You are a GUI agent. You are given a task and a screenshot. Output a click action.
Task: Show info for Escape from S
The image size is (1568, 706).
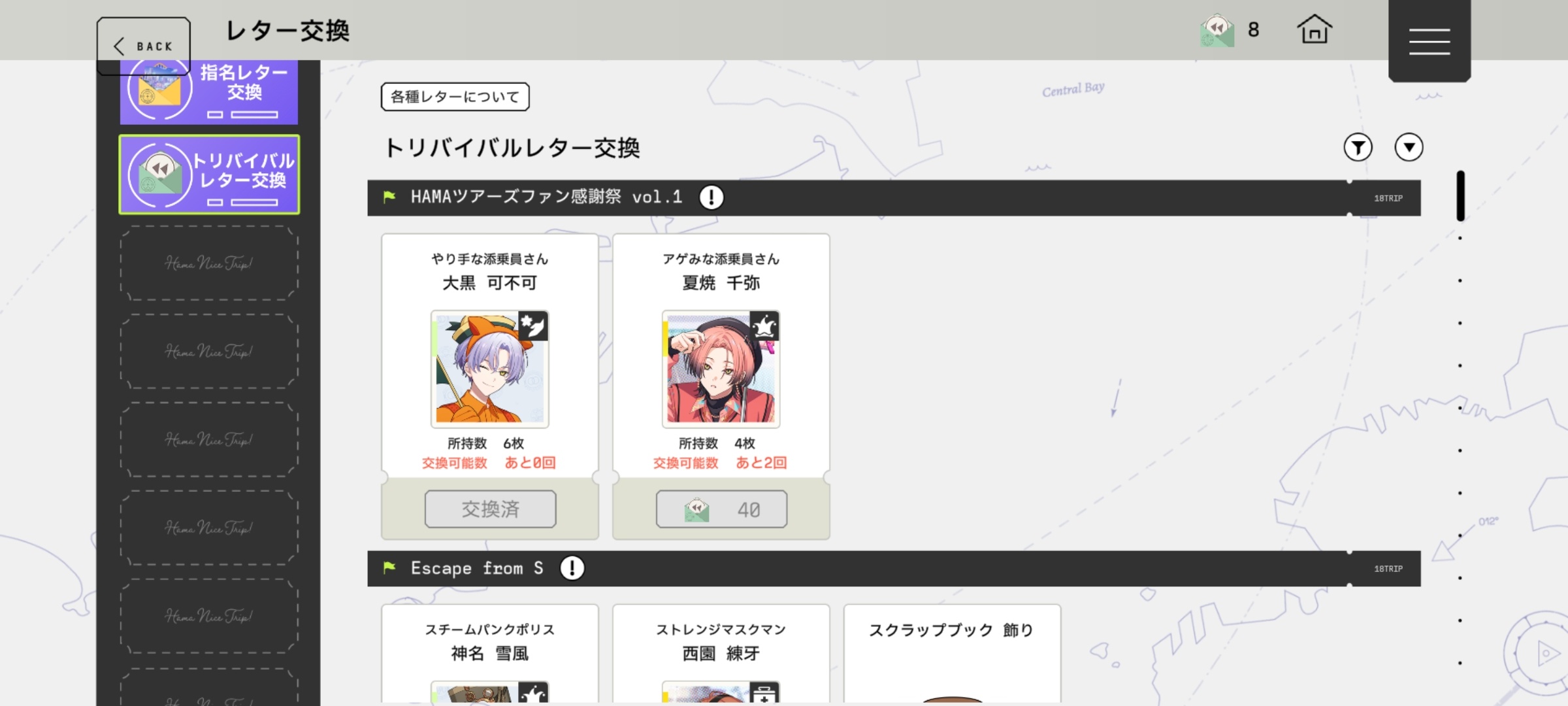pos(572,567)
